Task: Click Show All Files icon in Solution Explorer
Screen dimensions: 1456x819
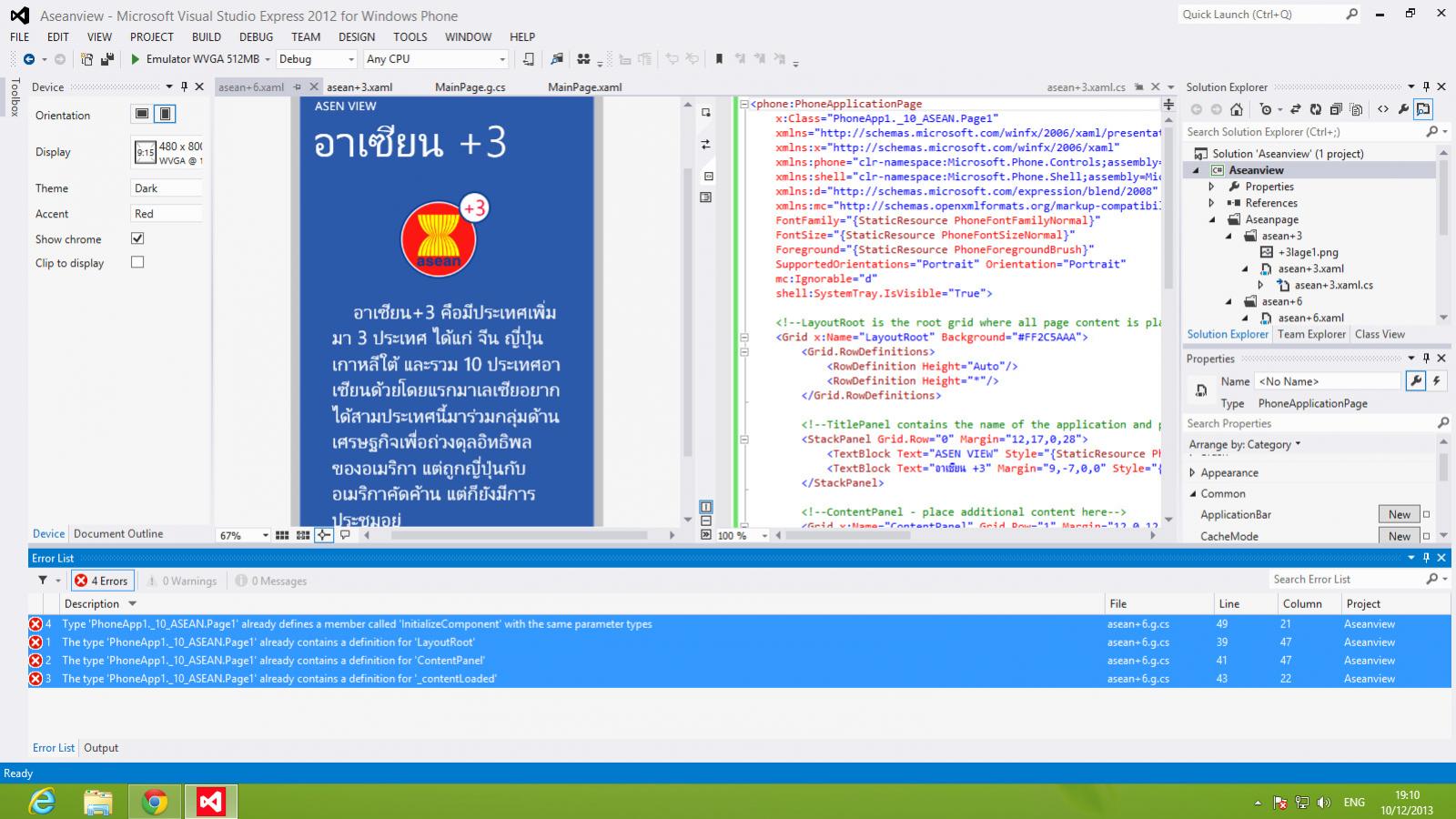Action: (1356, 109)
